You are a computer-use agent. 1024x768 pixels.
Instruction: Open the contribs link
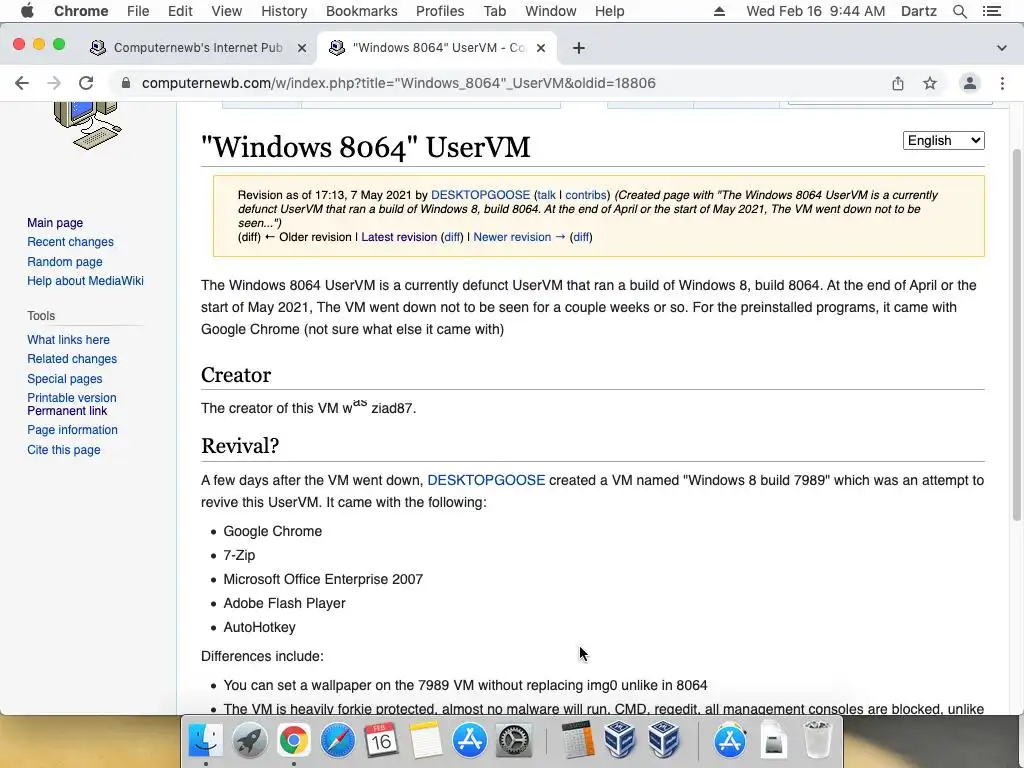click(x=586, y=195)
